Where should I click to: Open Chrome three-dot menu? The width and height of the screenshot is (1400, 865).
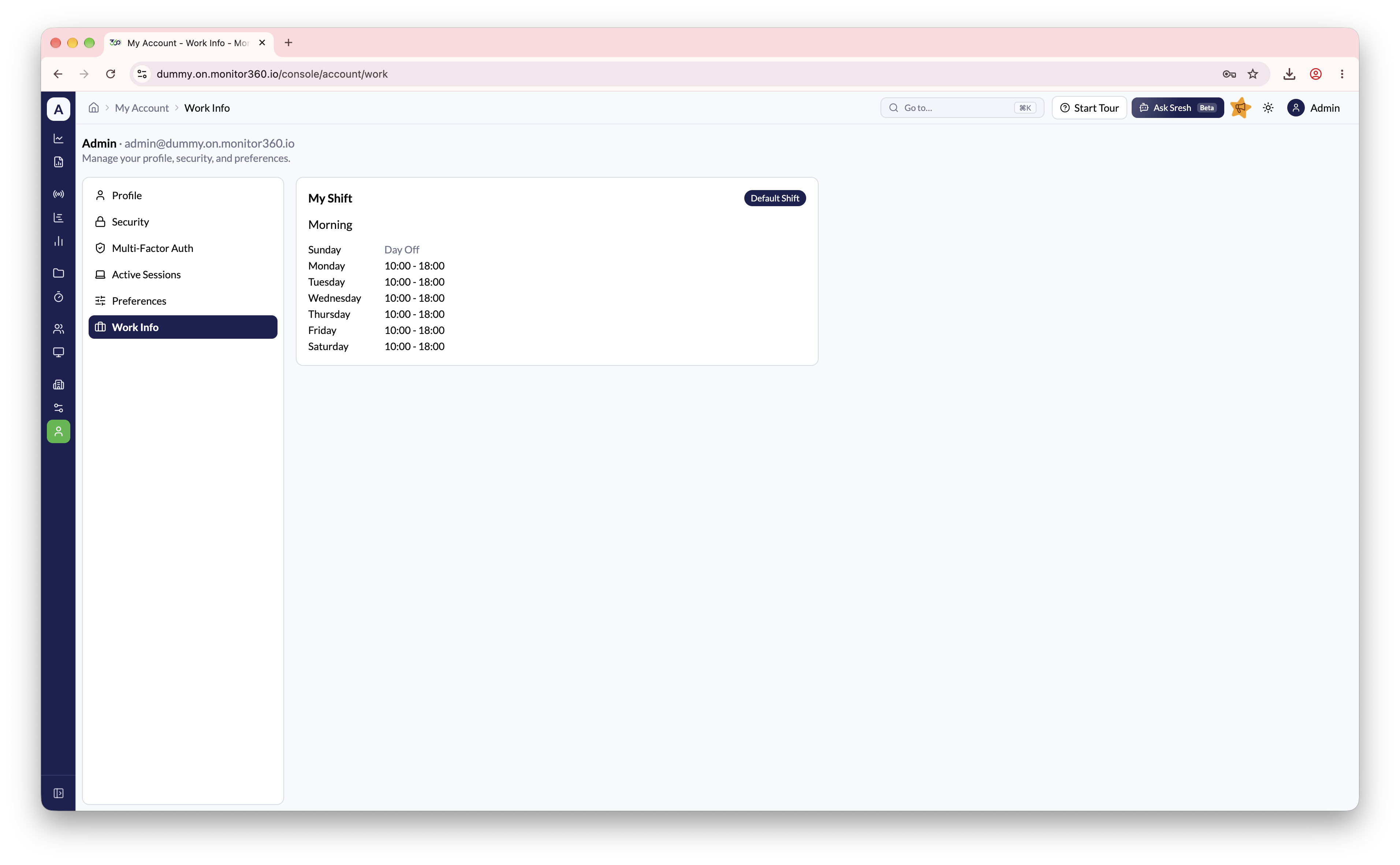coord(1342,74)
